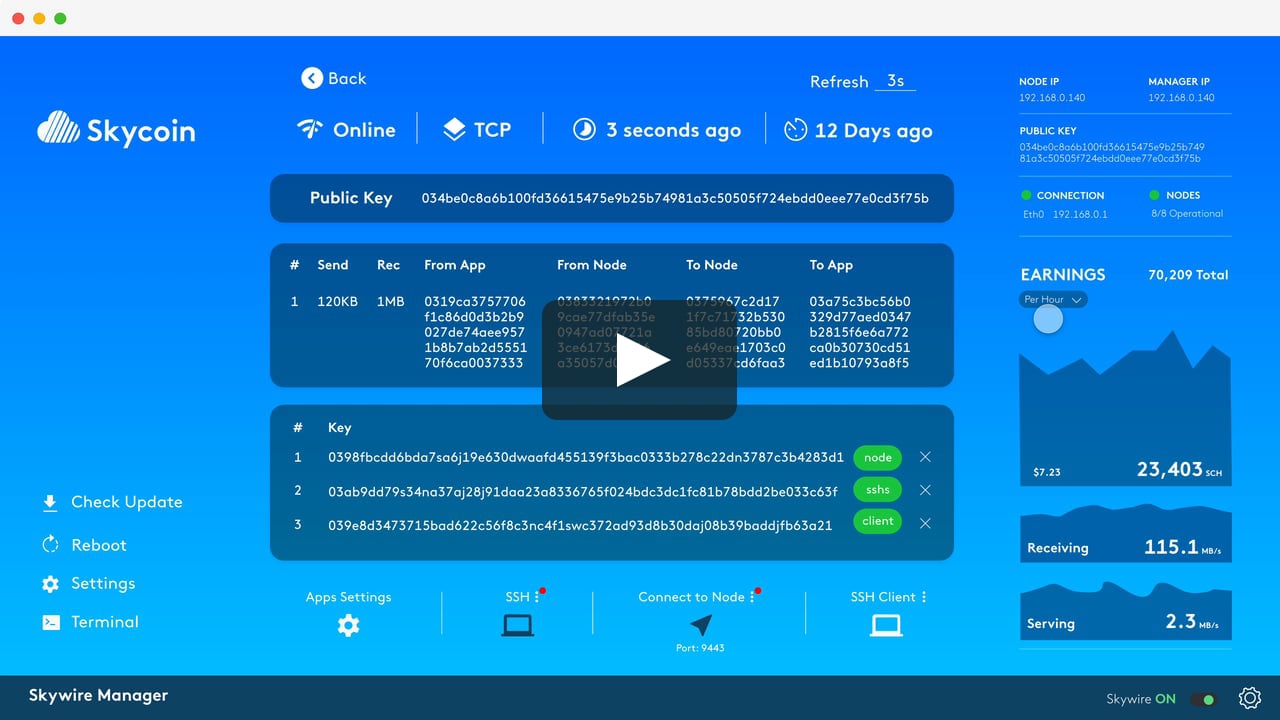Play the video with center play button
1280x720 pixels.
pos(640,360)
